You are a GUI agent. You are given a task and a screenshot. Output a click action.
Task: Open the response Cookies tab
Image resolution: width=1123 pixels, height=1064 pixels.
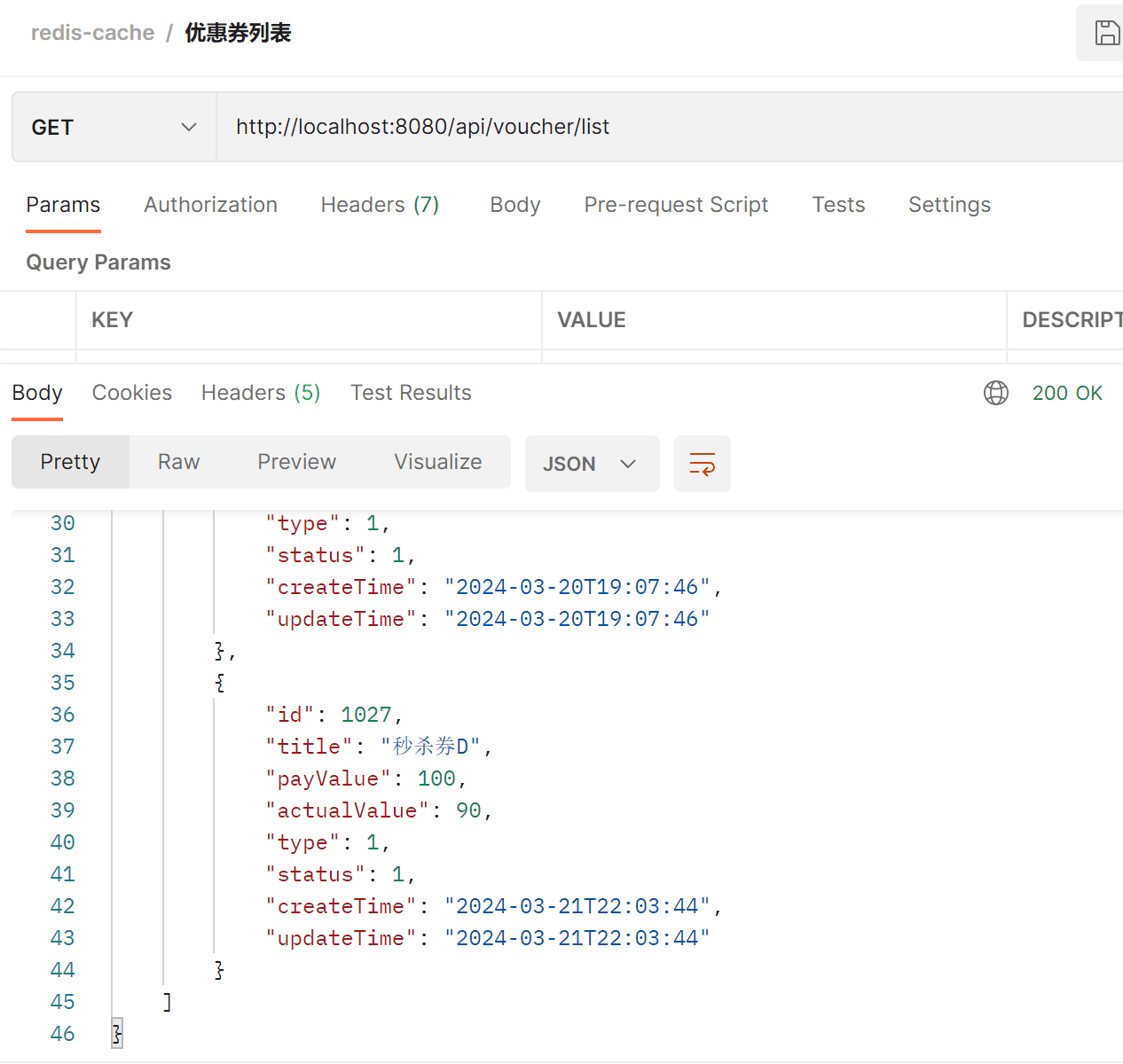tap(132, 393)
